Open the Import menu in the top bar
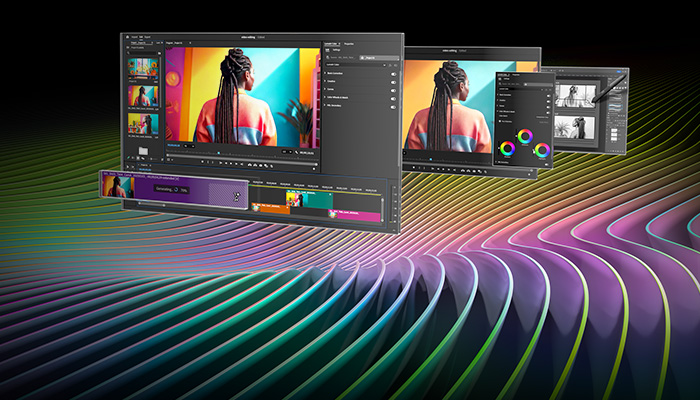Image resolution: width=700 pixels, height=400 pixels. click(135, 38)
